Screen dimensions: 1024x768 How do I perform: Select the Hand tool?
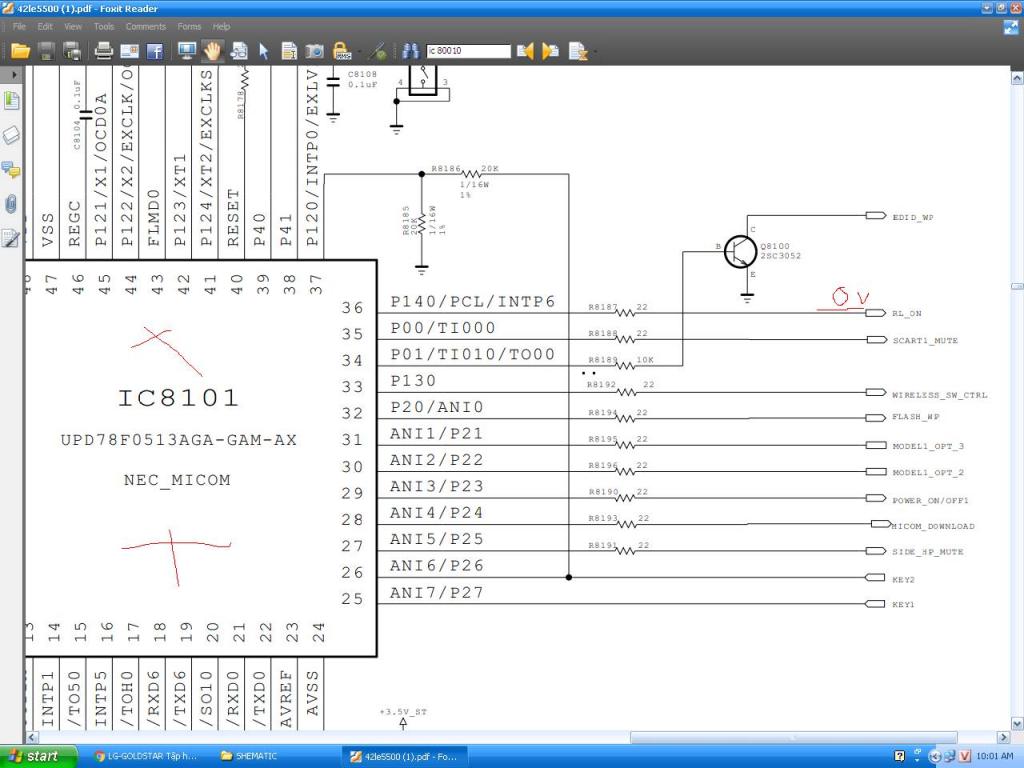click(212, 51)
